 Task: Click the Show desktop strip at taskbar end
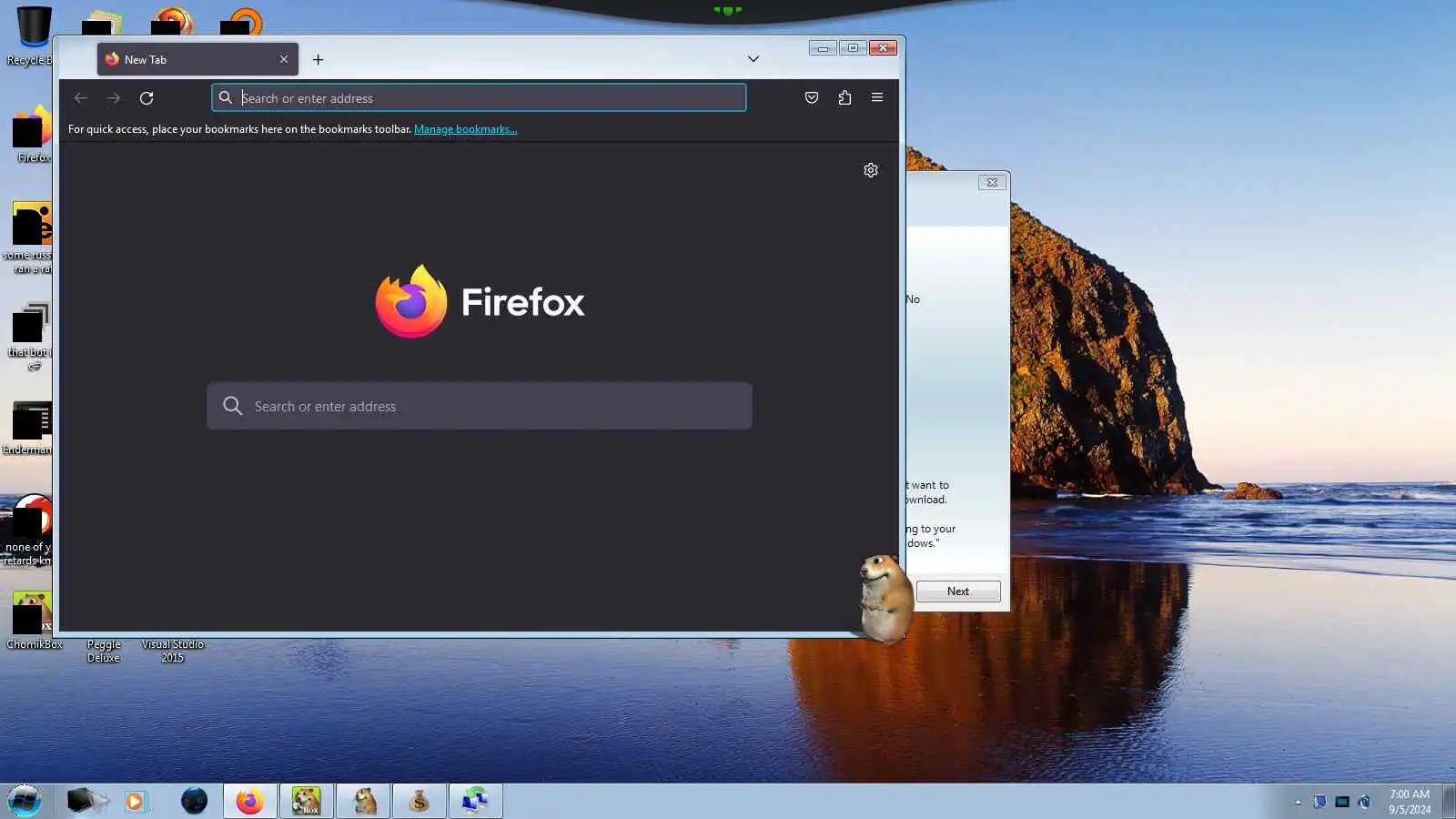(x=1449, y=801)
